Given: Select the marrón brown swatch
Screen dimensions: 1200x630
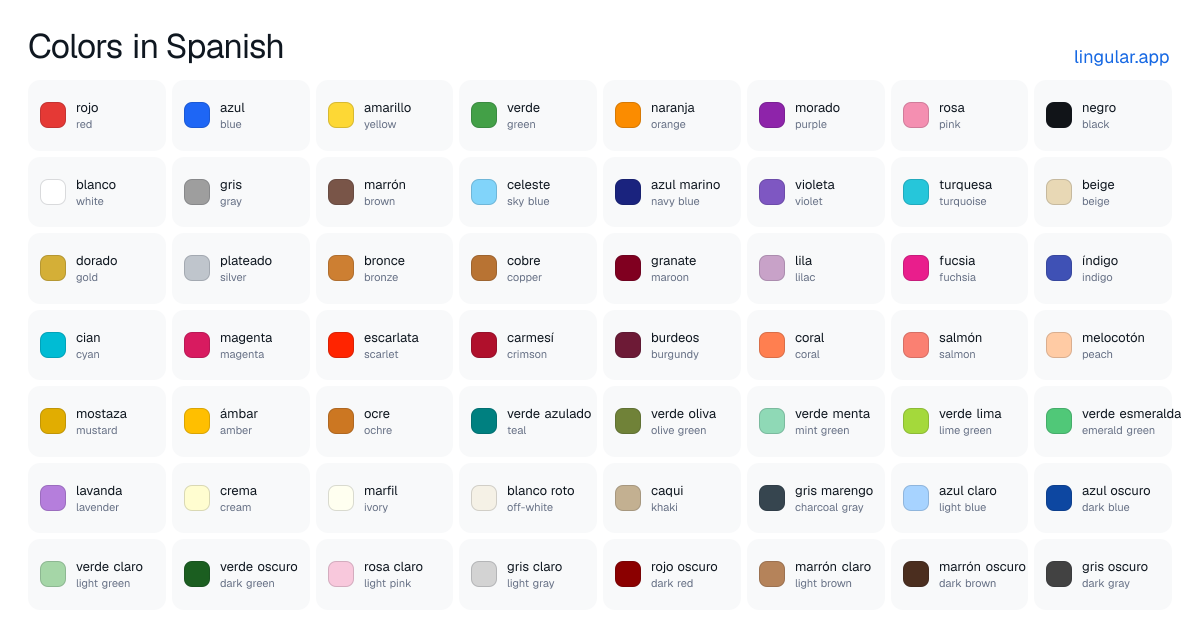Looking at the screenshot, I should click(x=341, y=192).
